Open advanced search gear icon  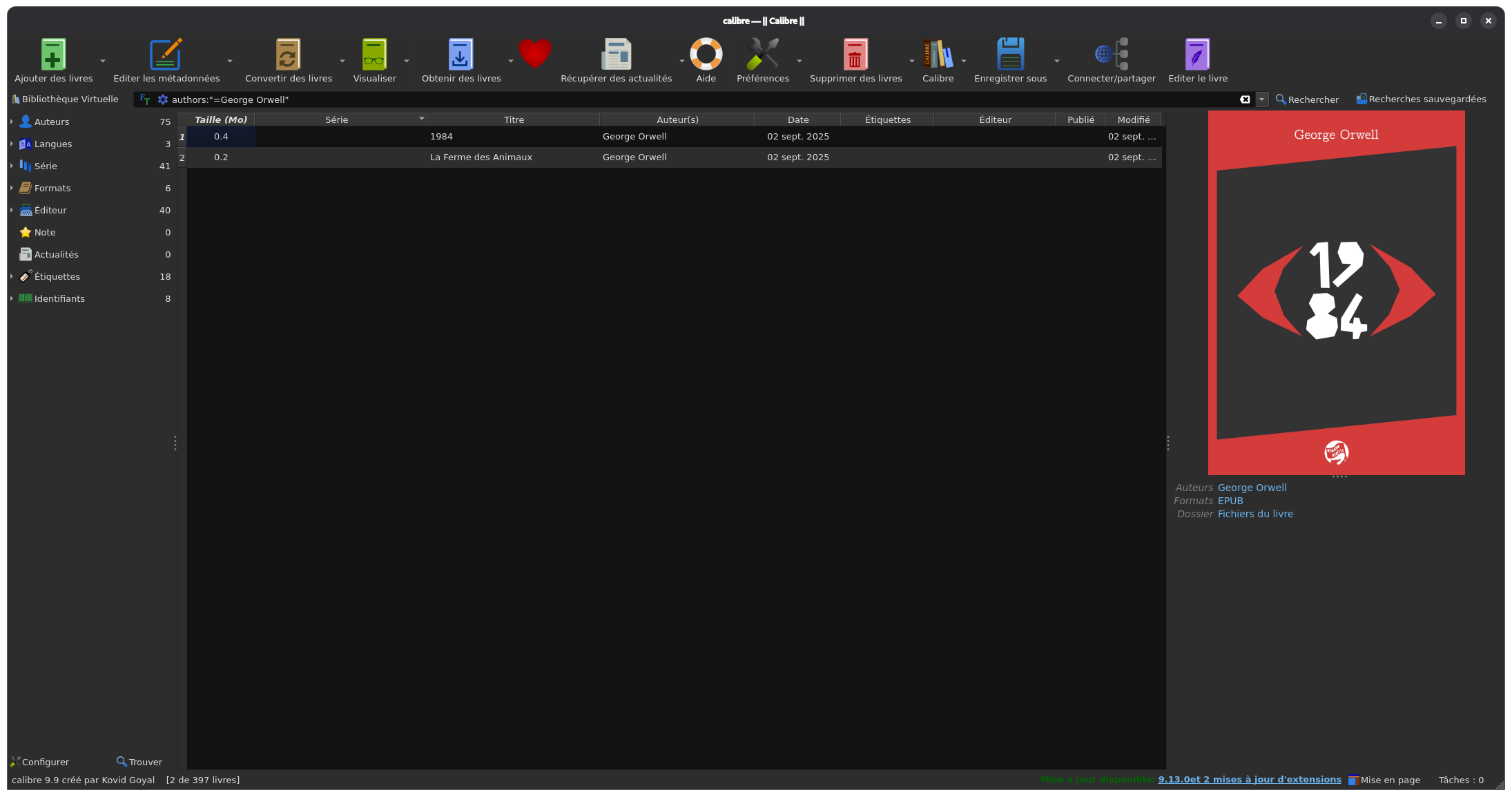[163, 99]
